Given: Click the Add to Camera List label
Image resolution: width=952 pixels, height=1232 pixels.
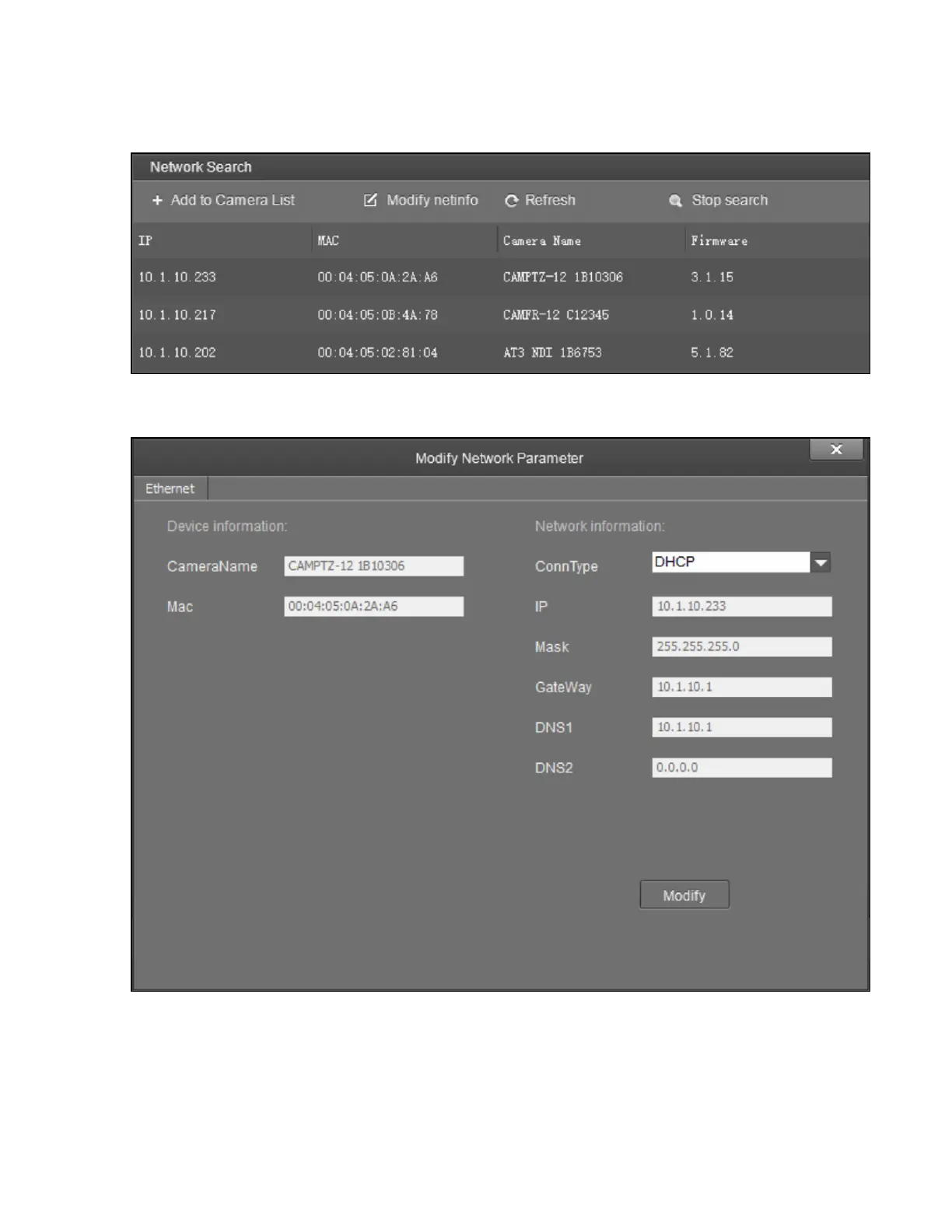Looking at the screenshot, I should coord(233,200).
